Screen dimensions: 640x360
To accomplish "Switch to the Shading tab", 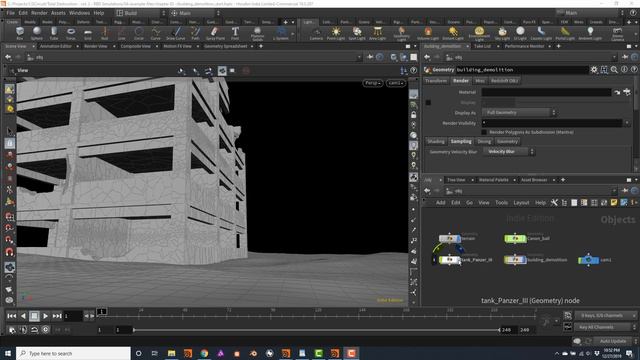I will [x=436, y=142].
